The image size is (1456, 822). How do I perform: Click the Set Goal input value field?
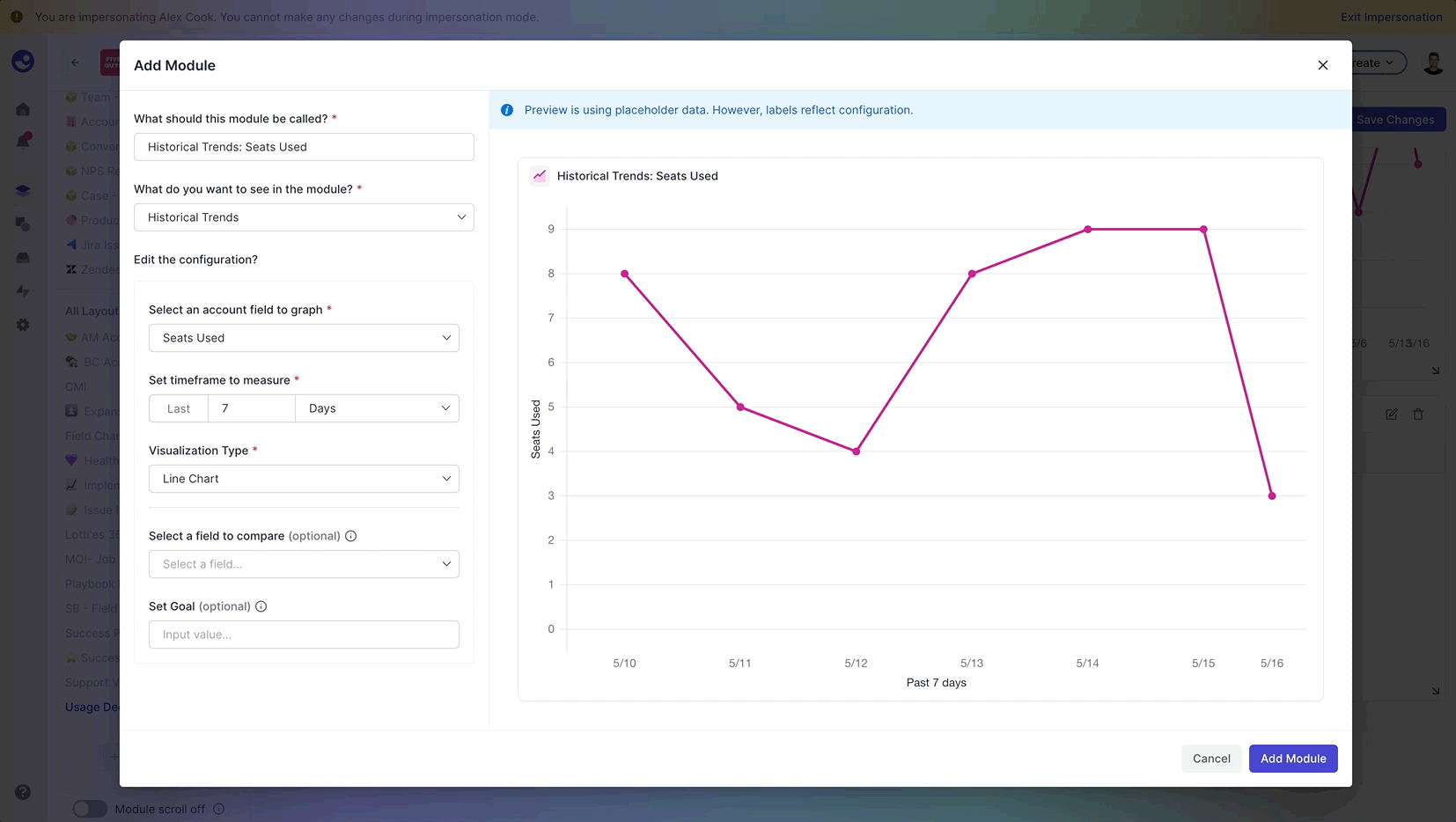coord(304,635)
